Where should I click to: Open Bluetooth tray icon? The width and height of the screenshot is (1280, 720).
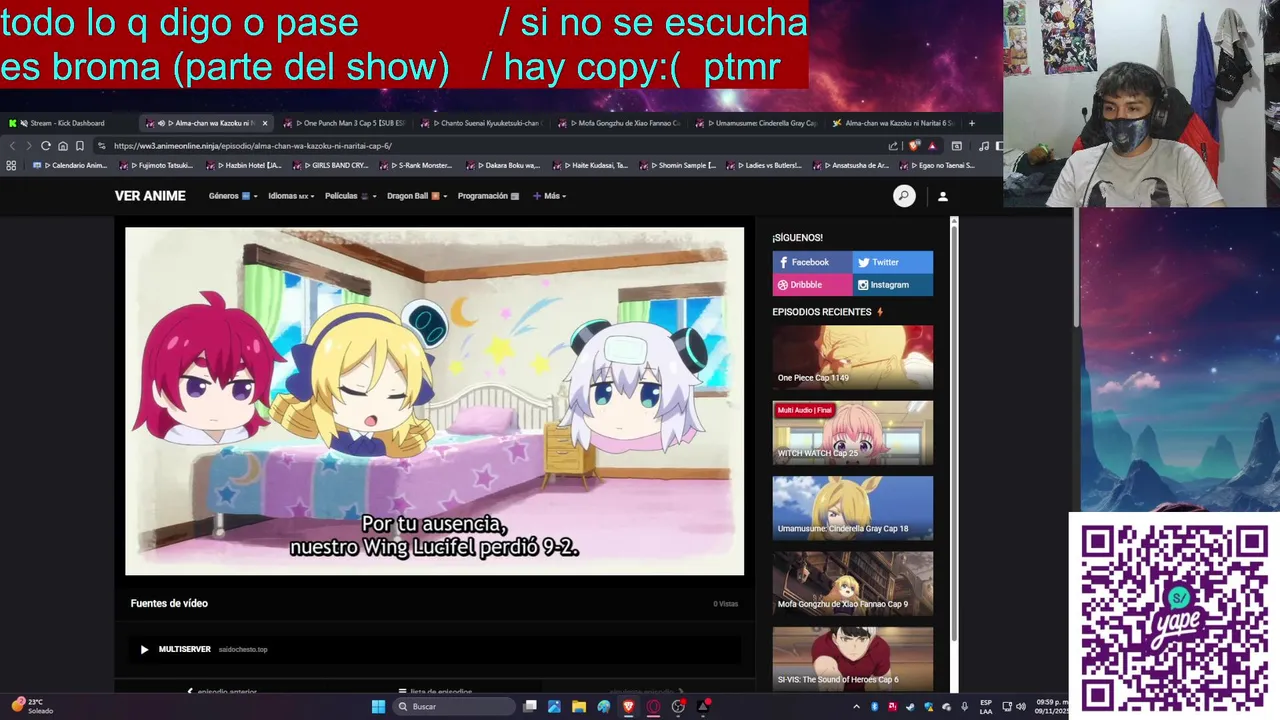[x=874, y=707]
